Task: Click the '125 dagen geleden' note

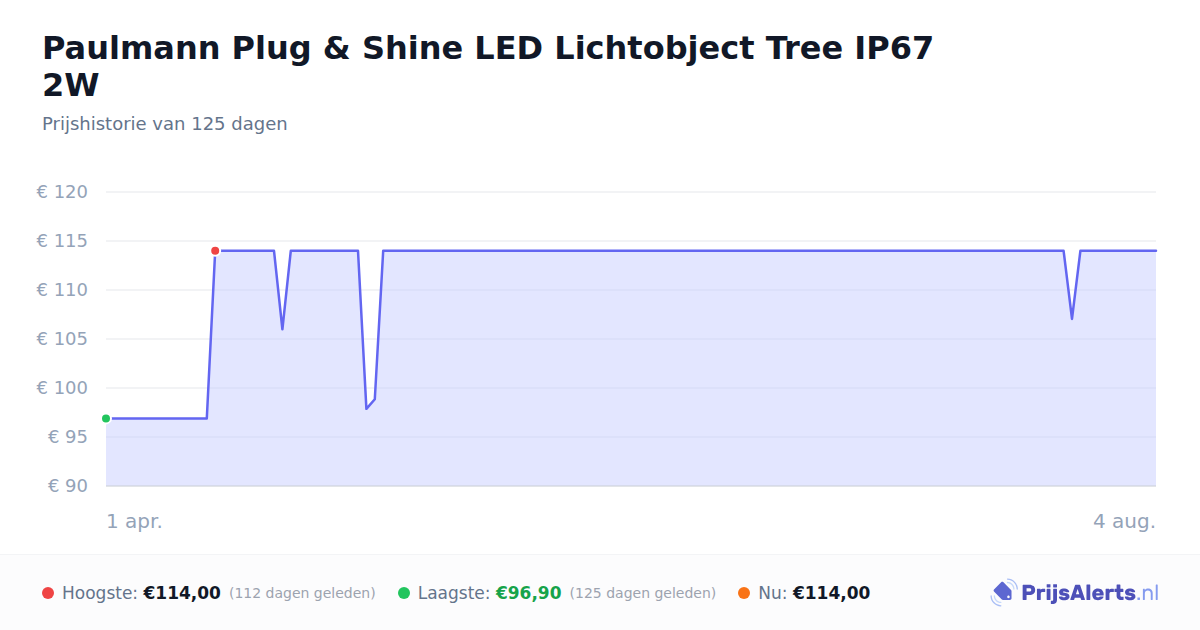Action: click(643, 593)
